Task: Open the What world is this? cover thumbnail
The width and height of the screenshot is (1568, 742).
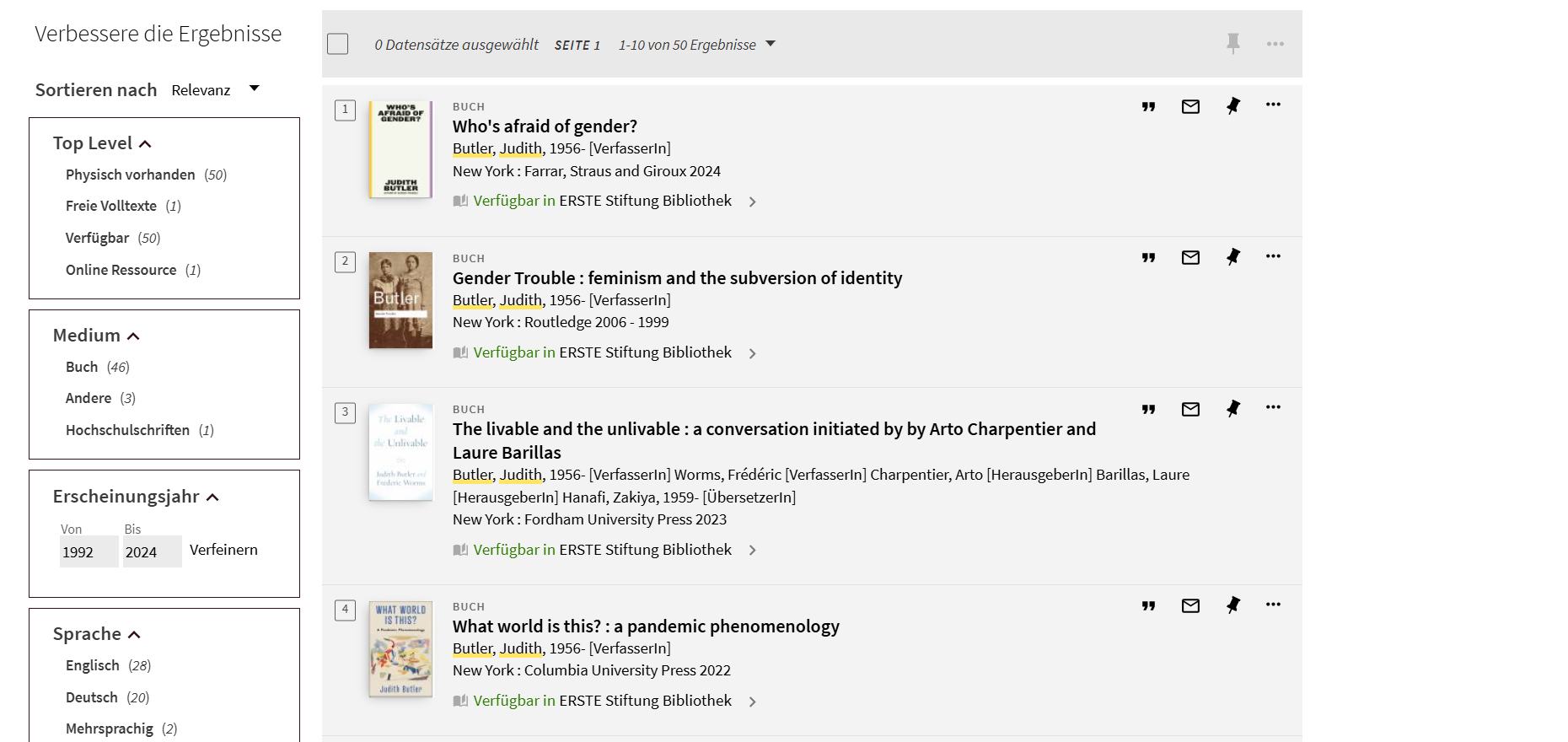Action: (x=400, y=649)
